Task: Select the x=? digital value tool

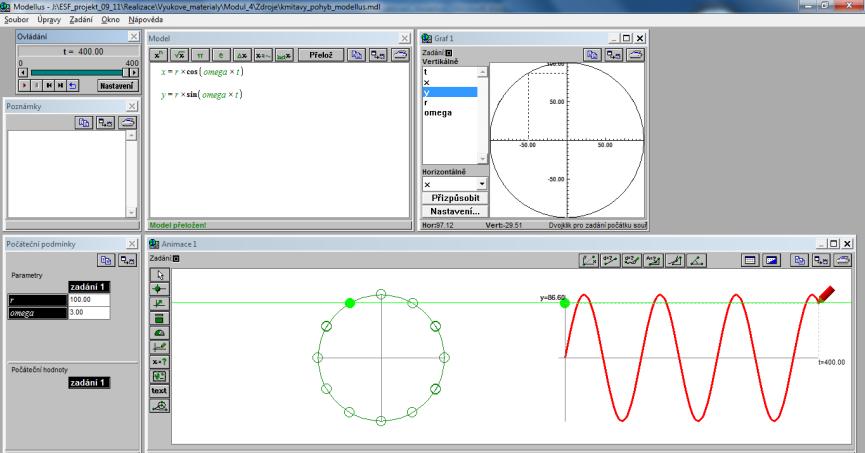Action: coord(159,362)
